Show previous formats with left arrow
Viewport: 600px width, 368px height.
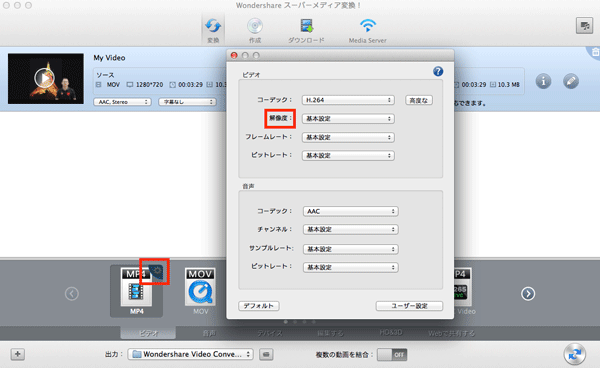click(72, 294)
